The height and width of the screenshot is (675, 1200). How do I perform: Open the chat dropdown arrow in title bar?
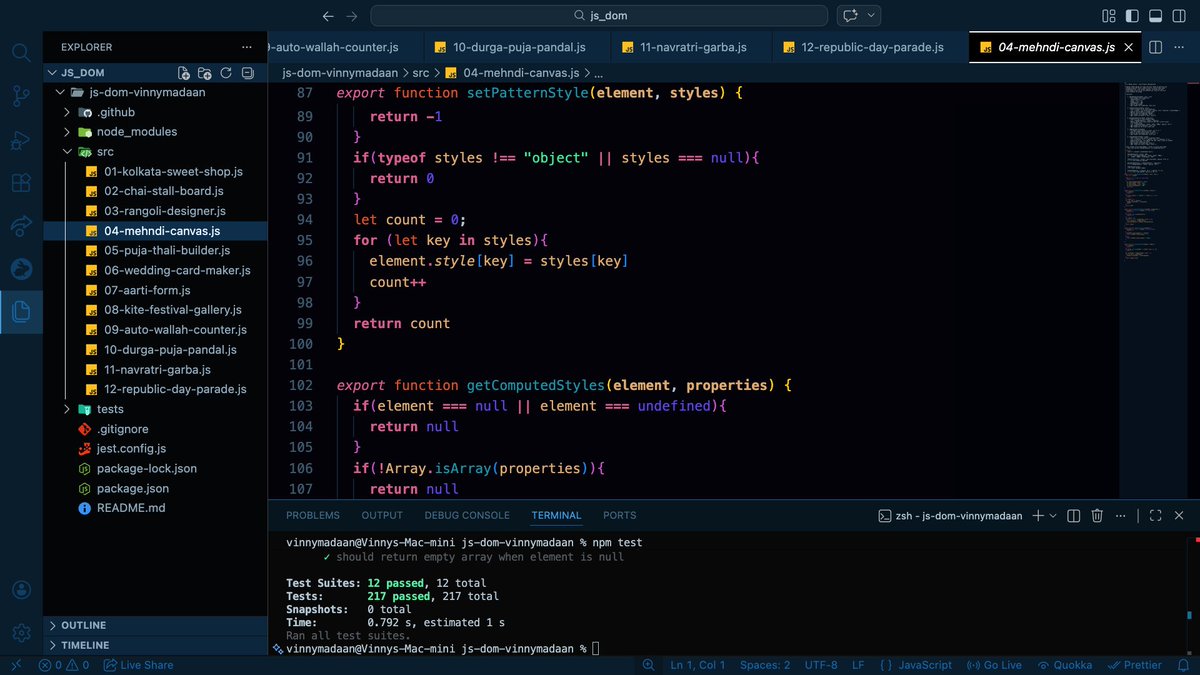[x=872, y=16]
